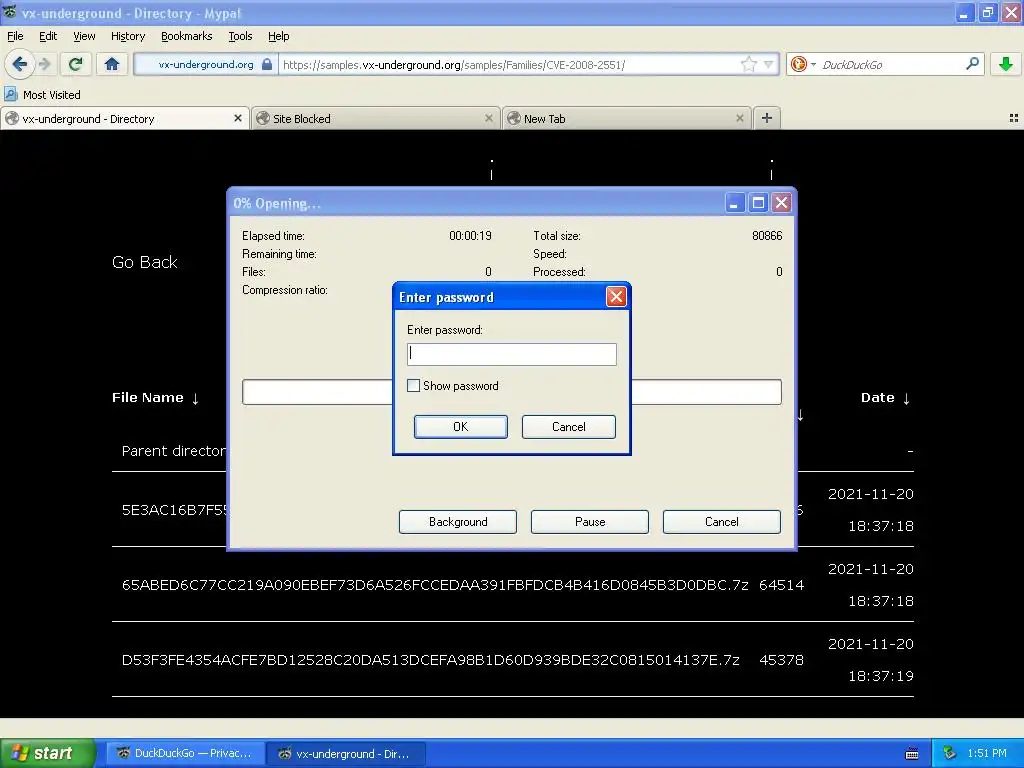Confirm the password with OK
The height and width of the screenshot is (768, 1024).
pos(460,426)
